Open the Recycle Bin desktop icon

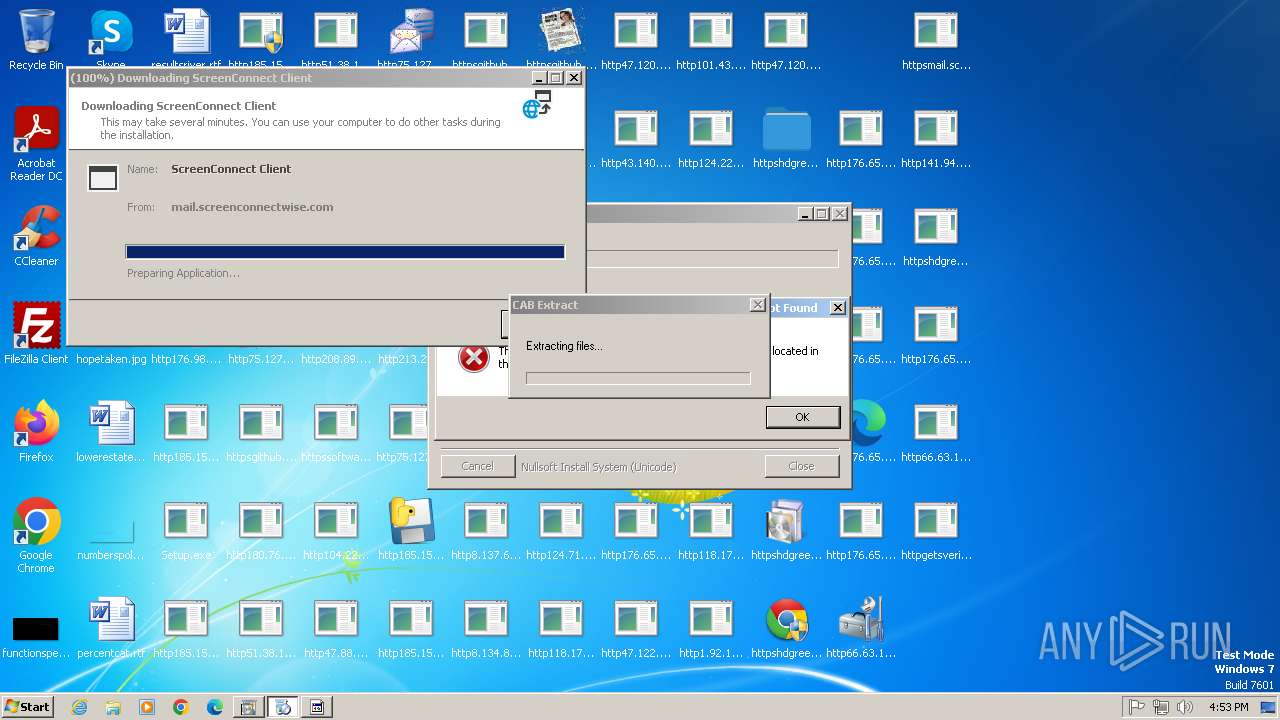[x=36, y=40]
